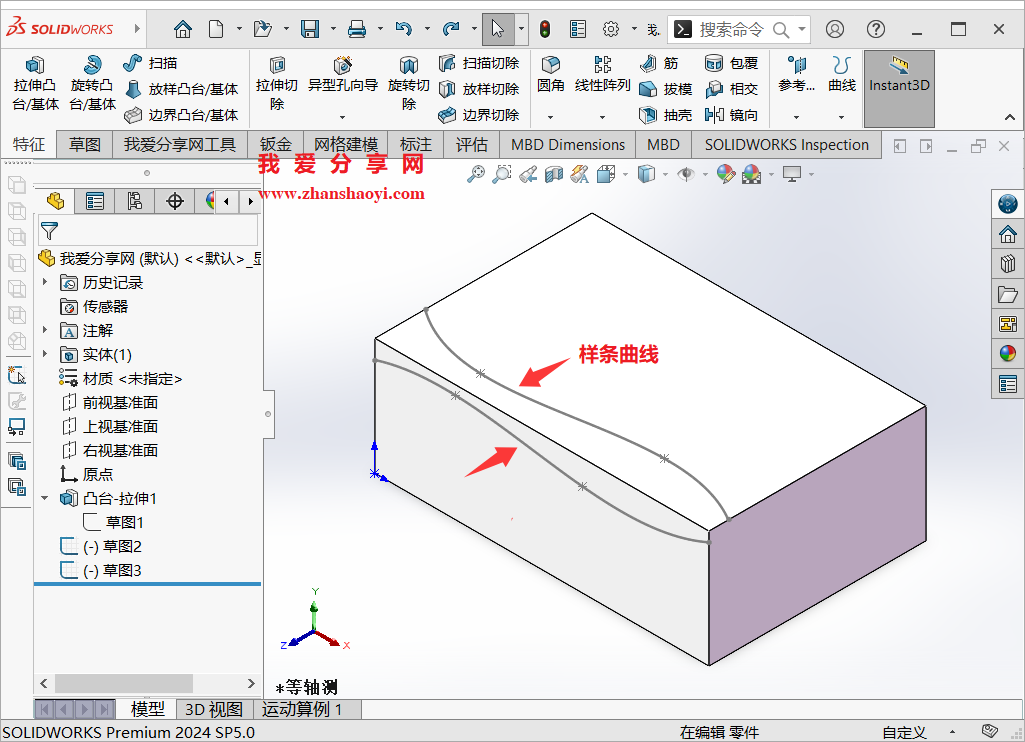Click the feature tree horizontal scrollbar
Screen dimensions: 1025x742
[x=124, y=683]
